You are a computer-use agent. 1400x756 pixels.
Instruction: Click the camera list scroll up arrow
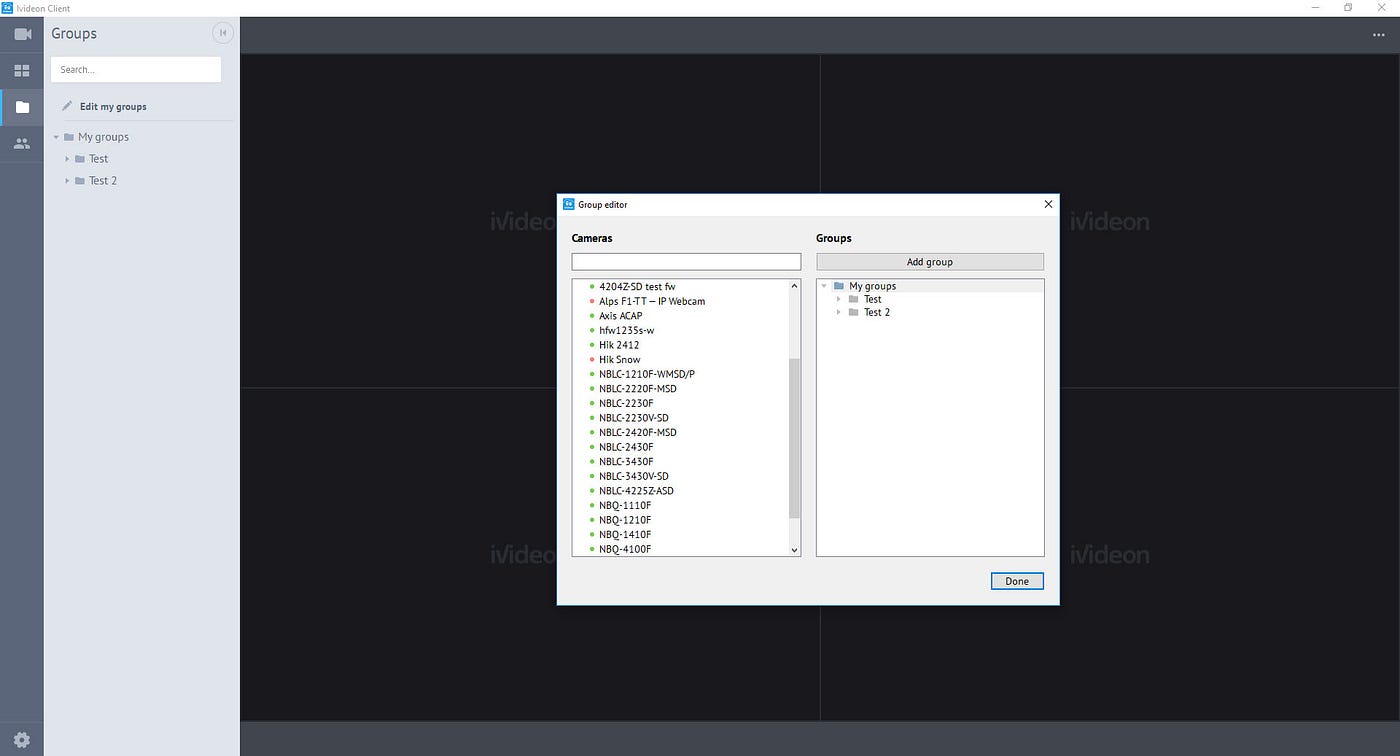795,286
